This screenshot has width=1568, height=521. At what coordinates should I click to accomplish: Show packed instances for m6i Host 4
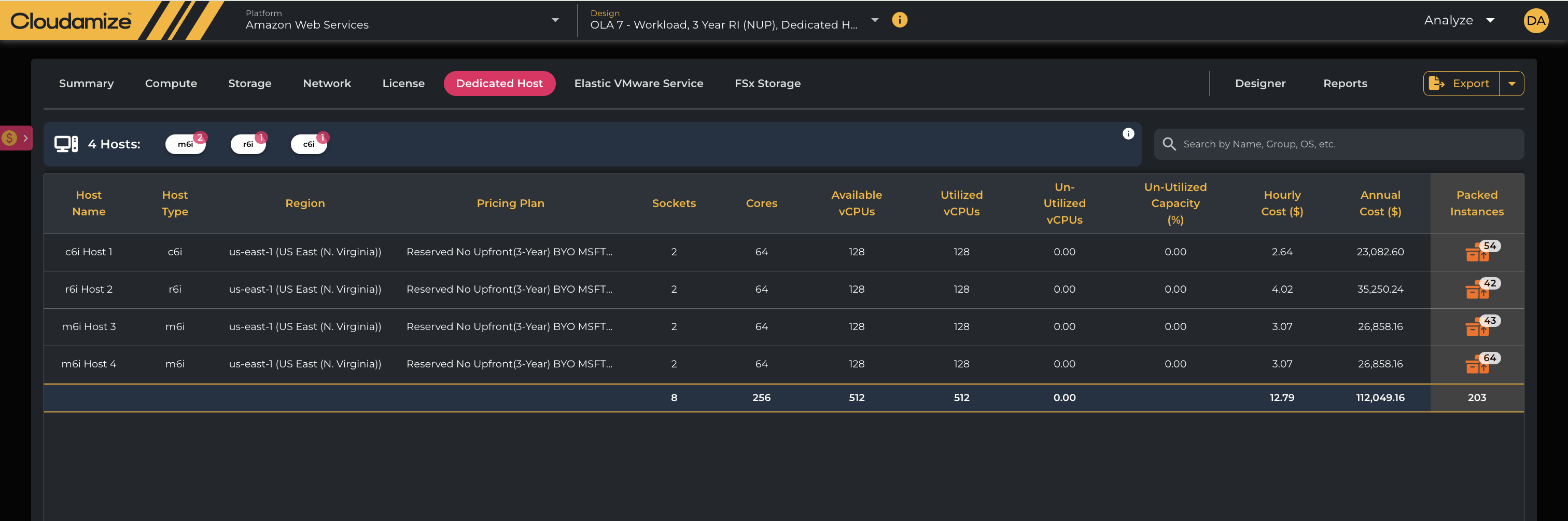(x=1477, y=365)
